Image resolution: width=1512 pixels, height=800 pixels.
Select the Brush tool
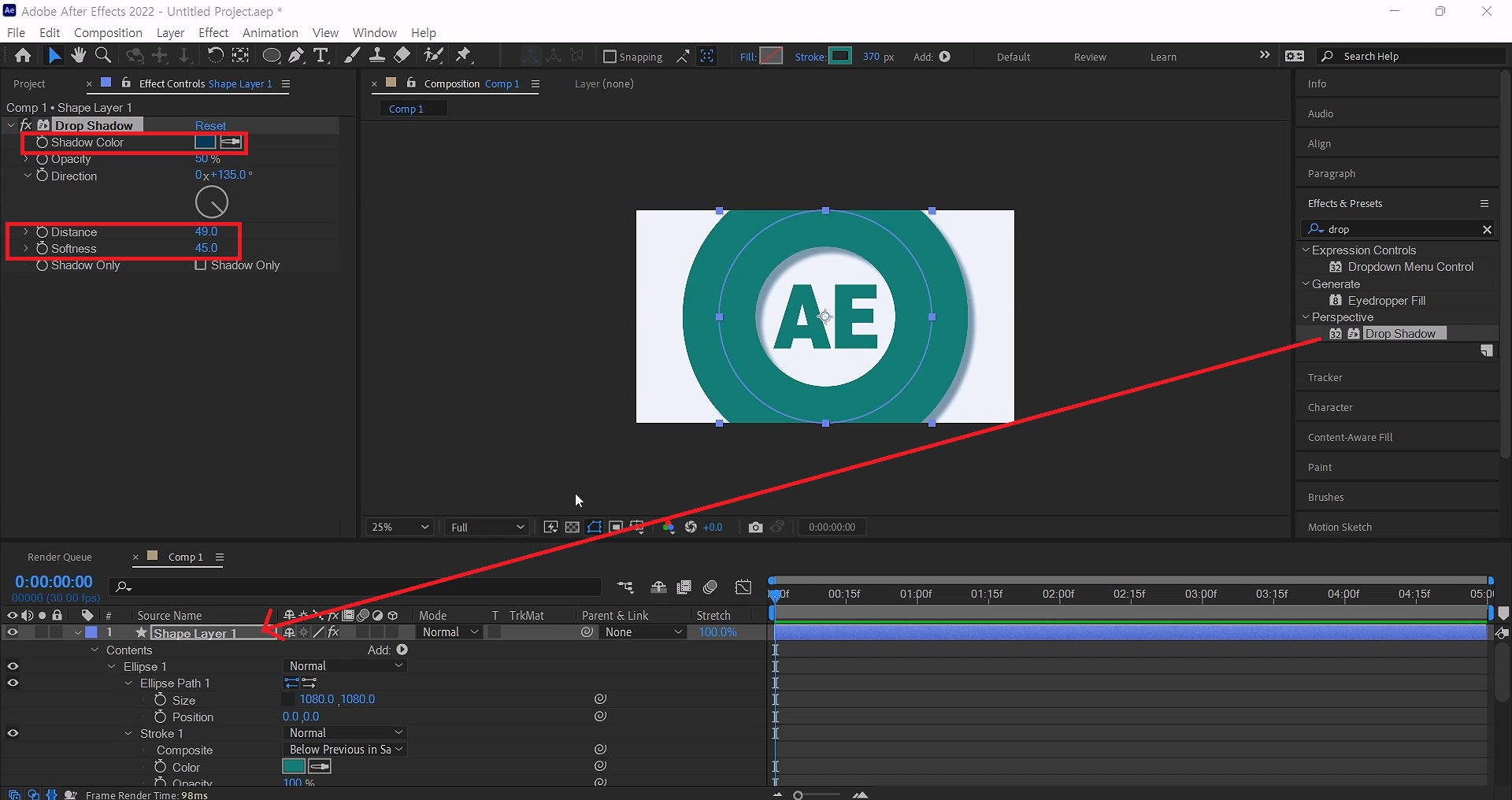[352, 55]
